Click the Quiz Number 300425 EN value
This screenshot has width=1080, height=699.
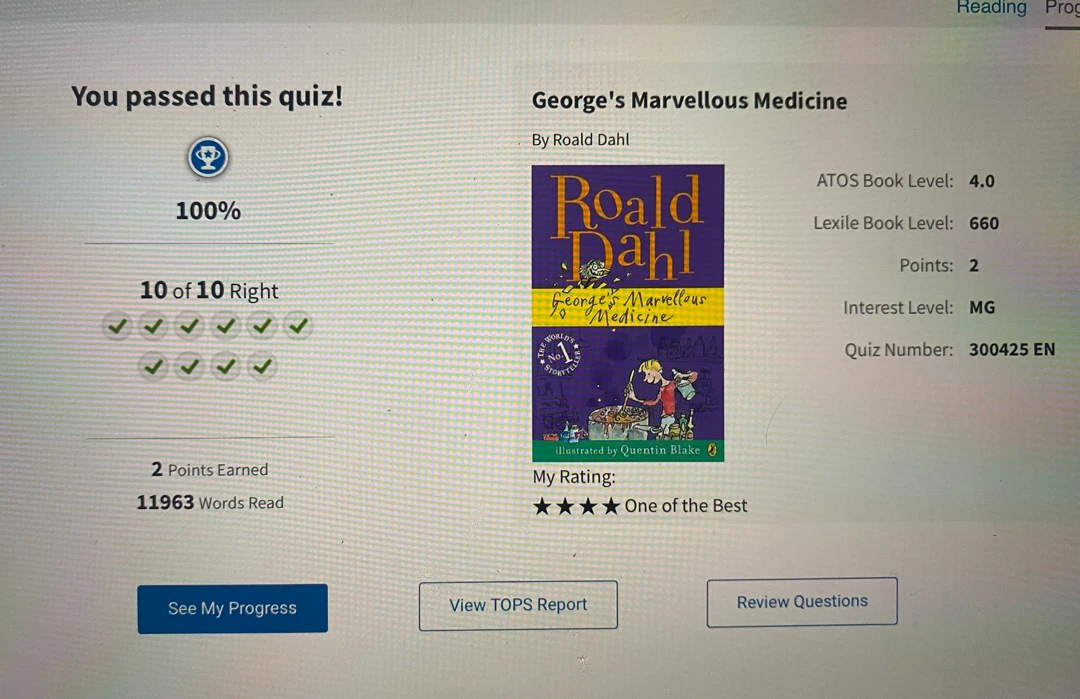click(1012, 350)
